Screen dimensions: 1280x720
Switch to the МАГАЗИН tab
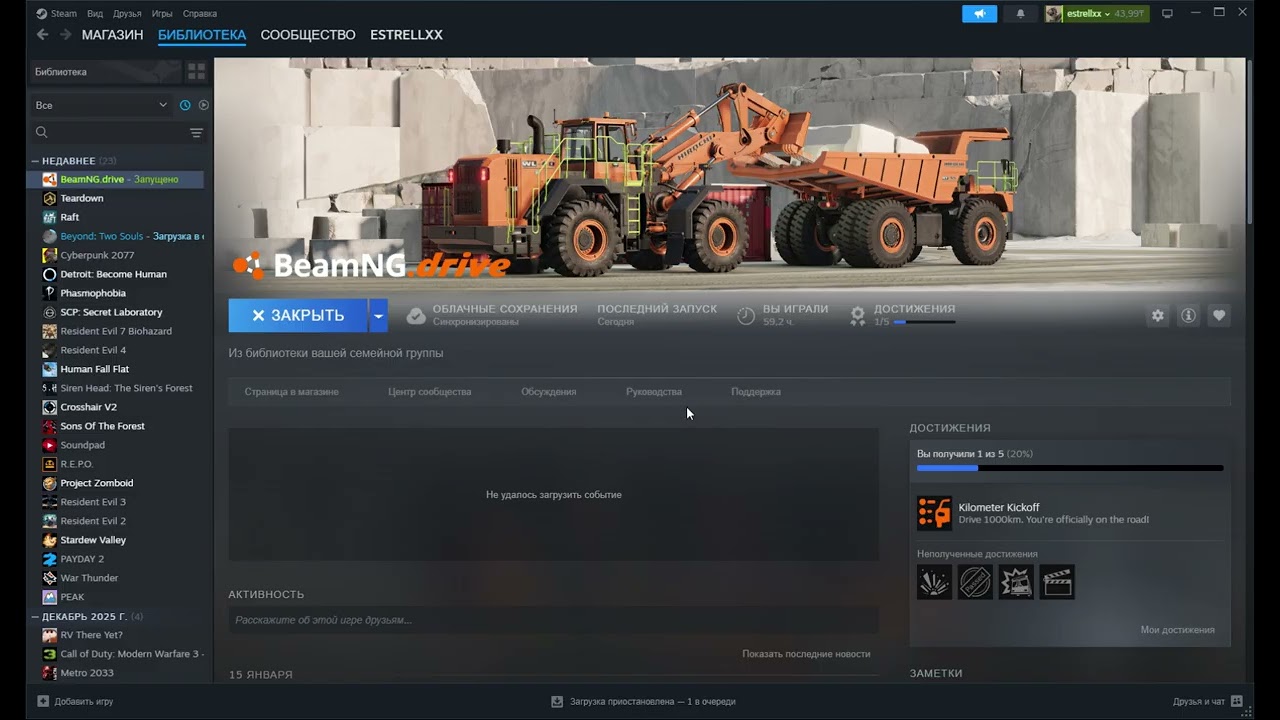pos(112,35)
